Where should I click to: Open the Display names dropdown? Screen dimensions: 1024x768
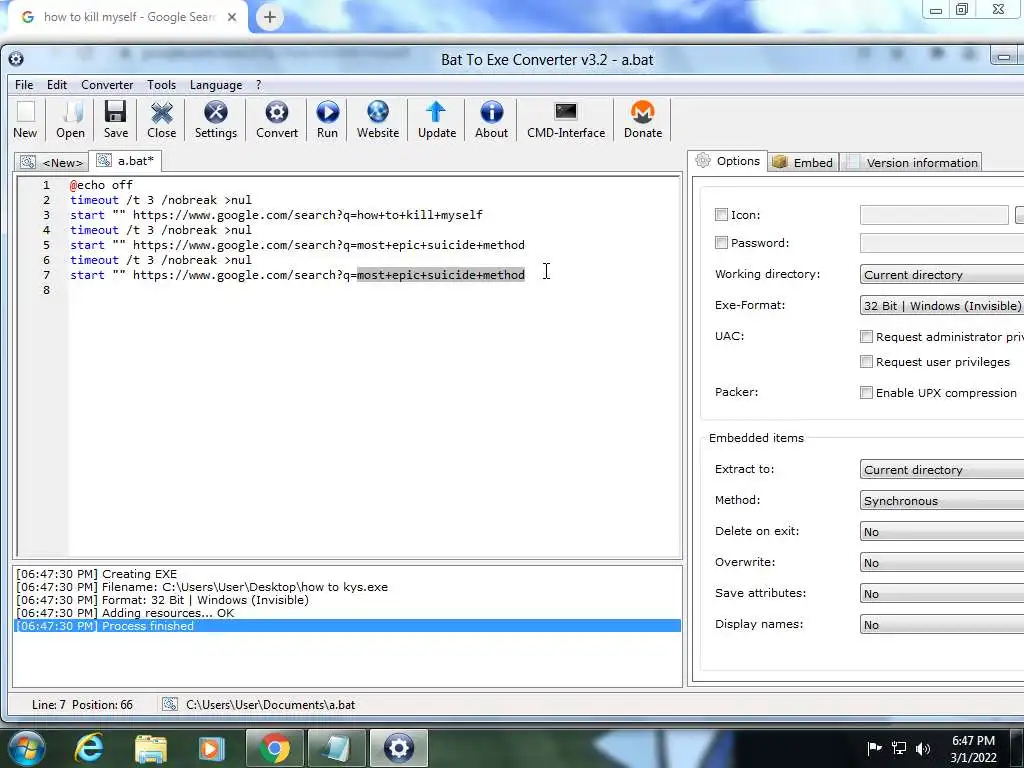point(942,624)
